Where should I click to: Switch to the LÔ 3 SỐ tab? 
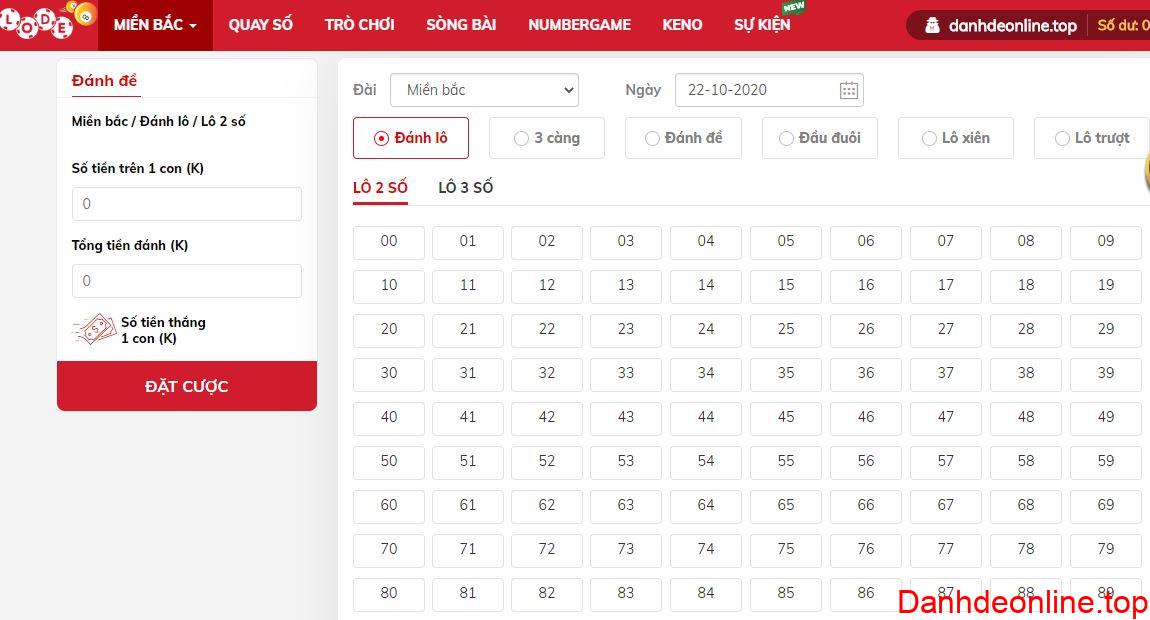(x=466, y=187)
